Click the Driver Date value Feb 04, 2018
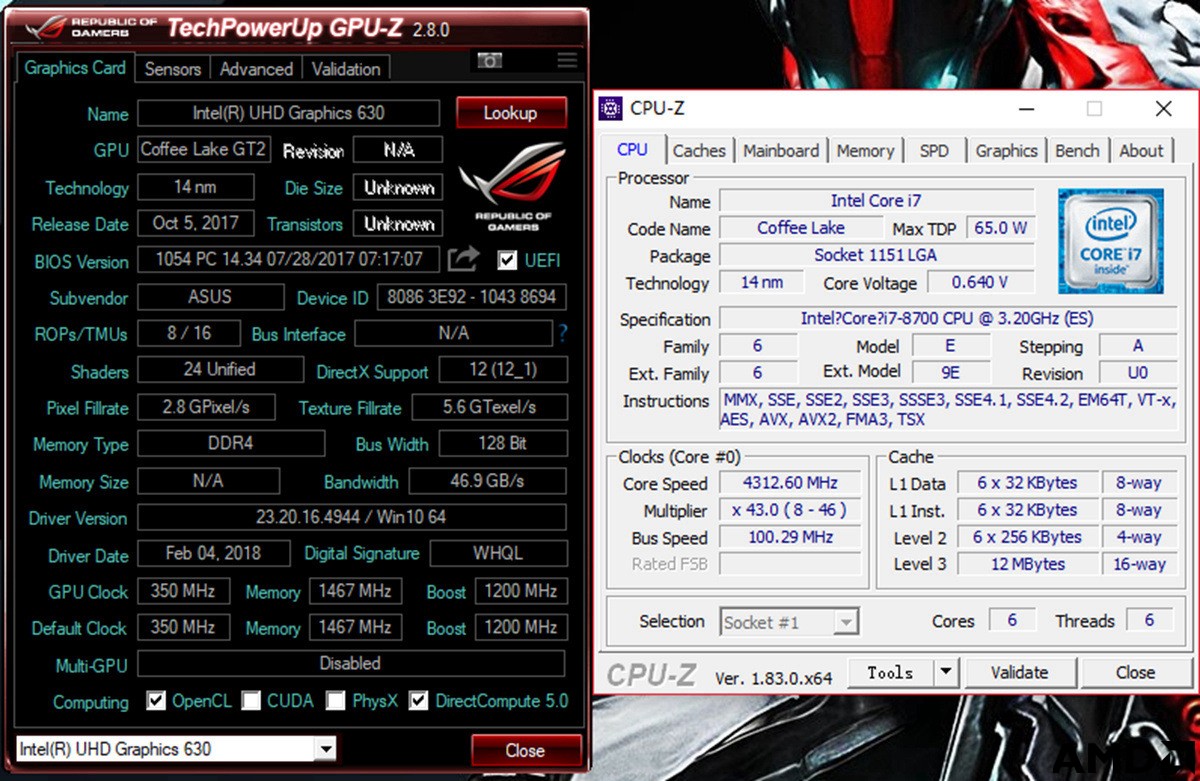The image size is (1200, 781). (x=214, y=553)
